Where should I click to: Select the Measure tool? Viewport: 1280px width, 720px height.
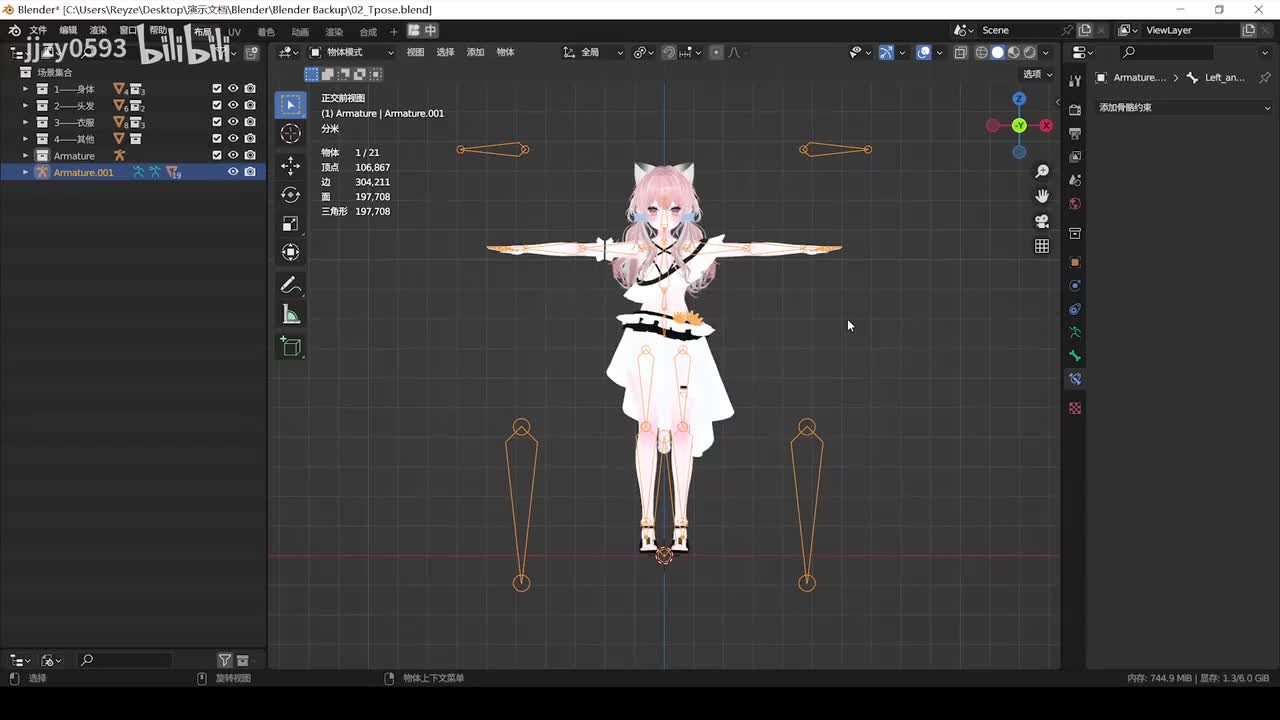click(x=291, y=315)
